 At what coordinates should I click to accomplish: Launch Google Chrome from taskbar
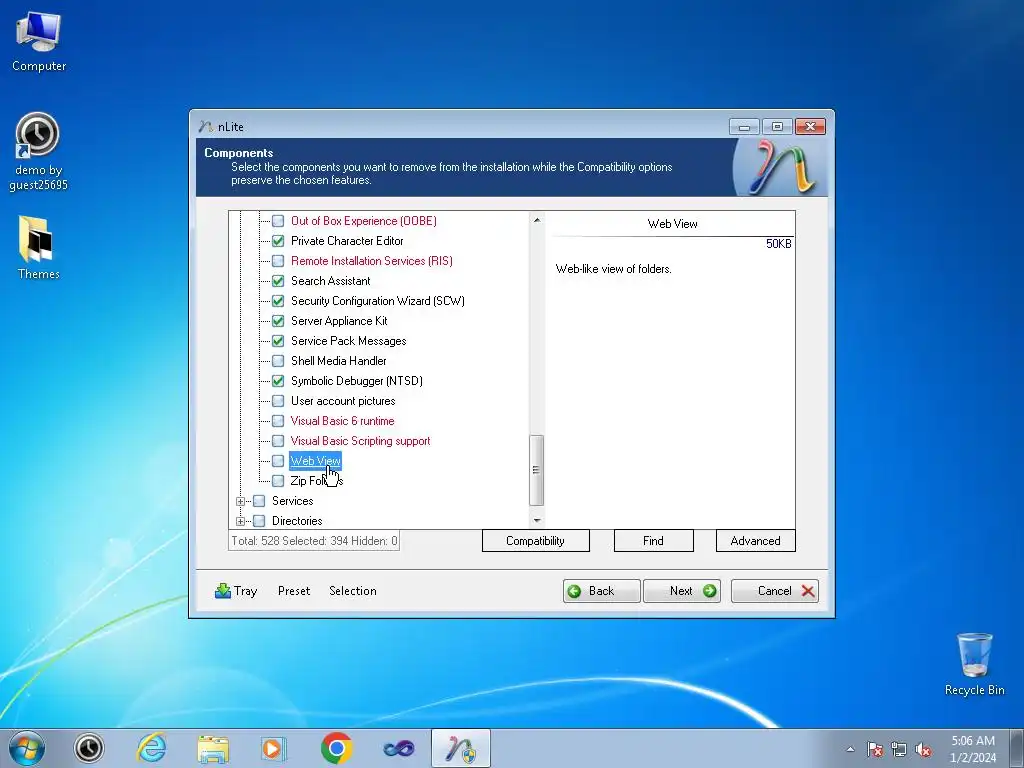click(x=336, y=748)
